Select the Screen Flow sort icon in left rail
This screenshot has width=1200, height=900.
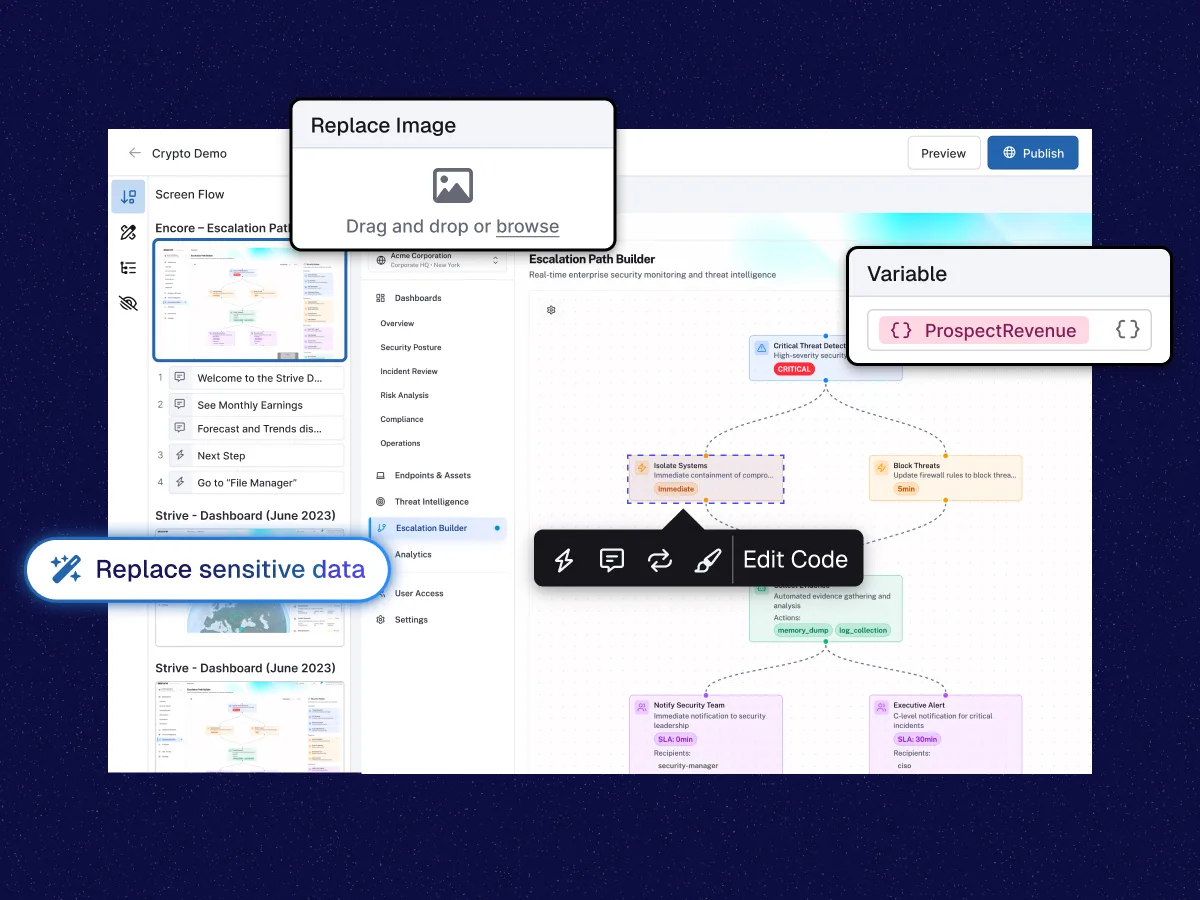[128, 197]
